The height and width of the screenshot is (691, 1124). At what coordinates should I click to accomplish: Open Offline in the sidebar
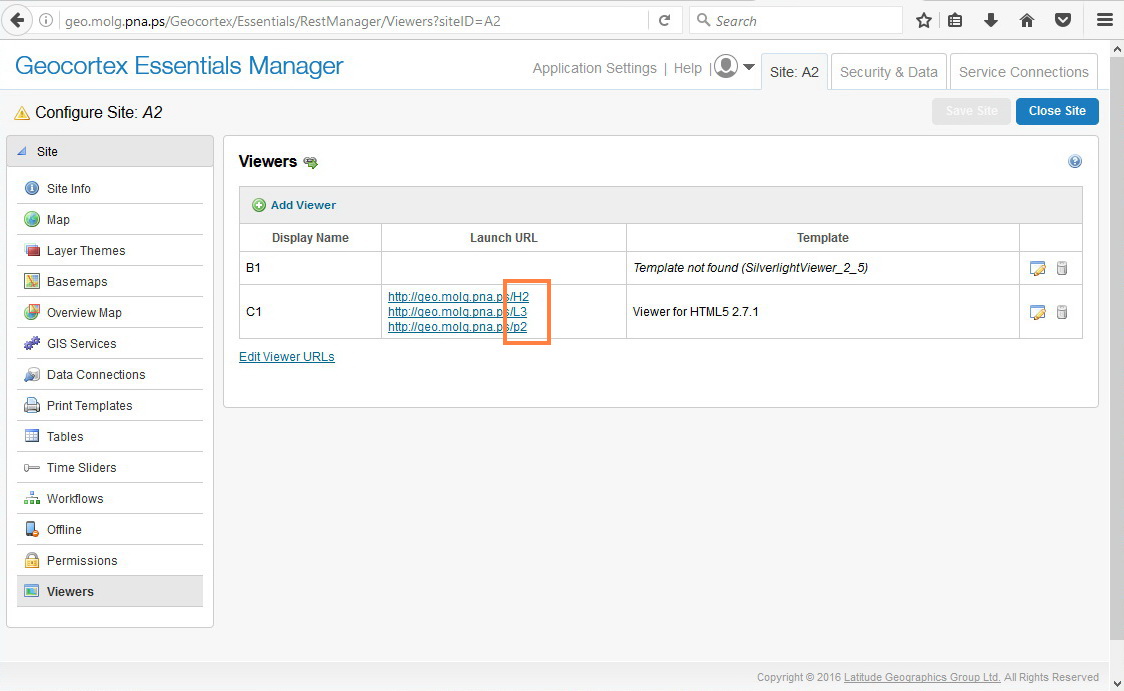110,529
